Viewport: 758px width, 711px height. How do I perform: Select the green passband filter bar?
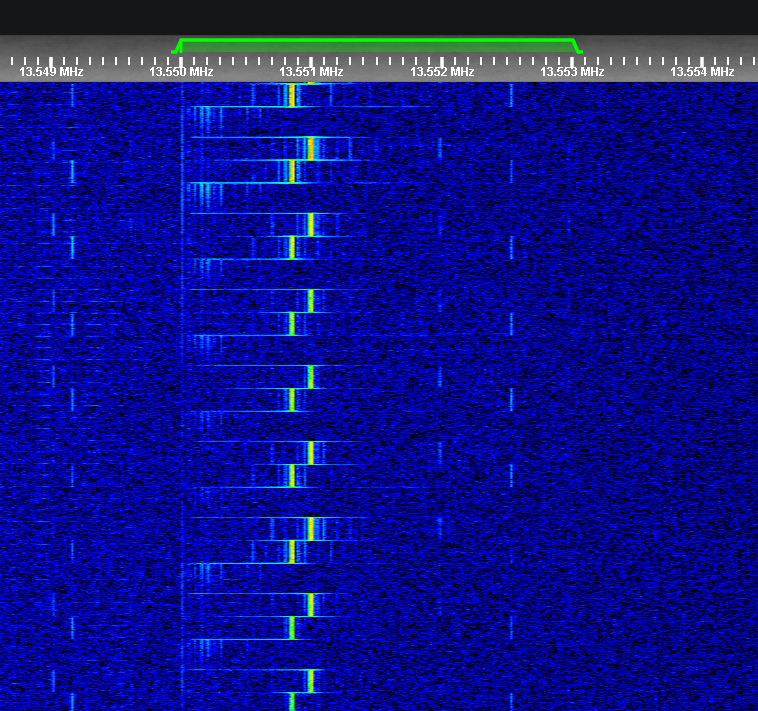377,45
